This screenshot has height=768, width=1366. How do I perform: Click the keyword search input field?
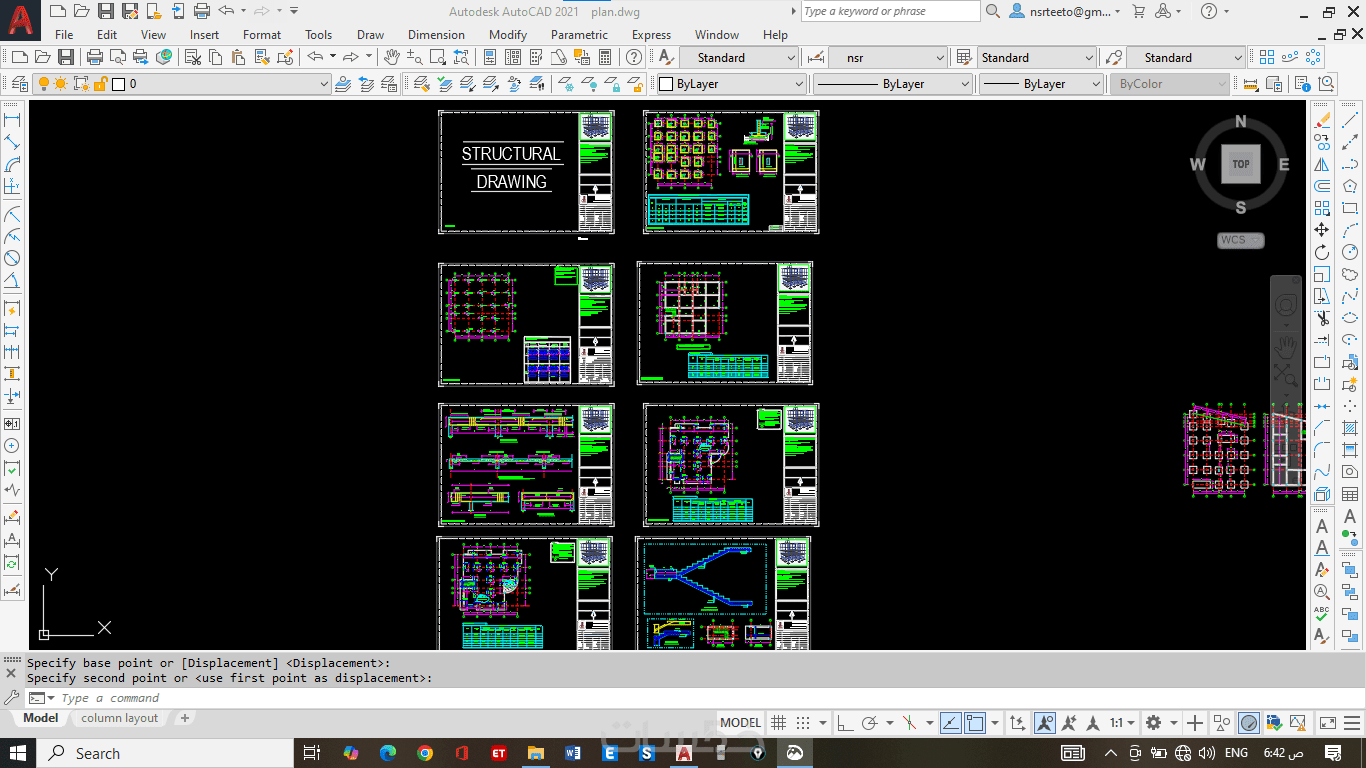coord(890,11)
